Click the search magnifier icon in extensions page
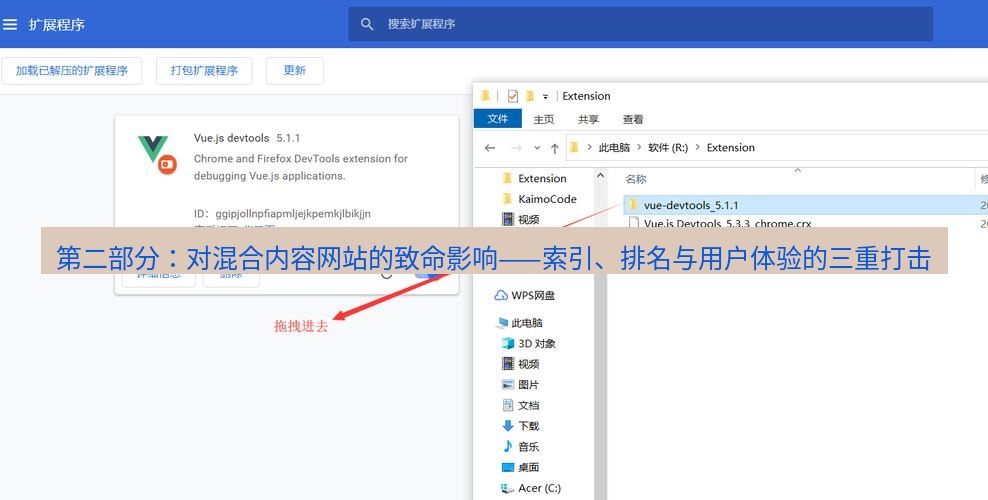 pyautogui.click(x=367, y=24)
